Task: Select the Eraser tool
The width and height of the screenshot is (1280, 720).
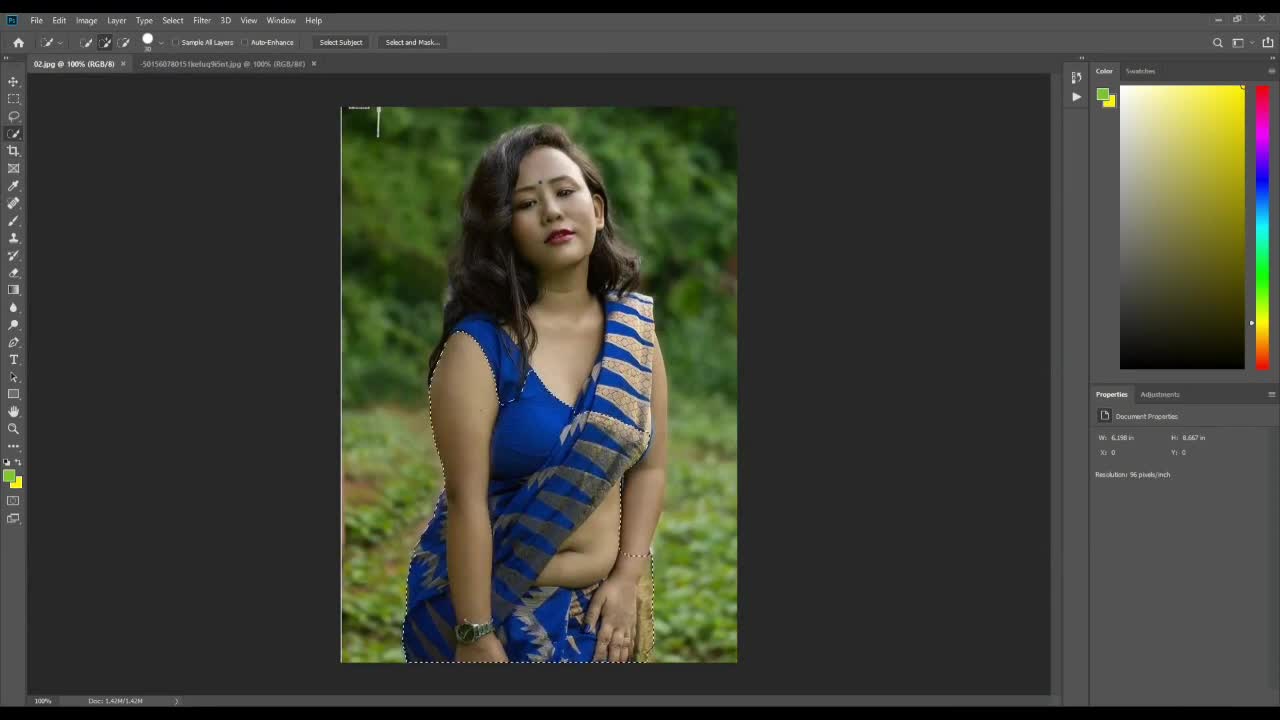Action: pos(13,272)
